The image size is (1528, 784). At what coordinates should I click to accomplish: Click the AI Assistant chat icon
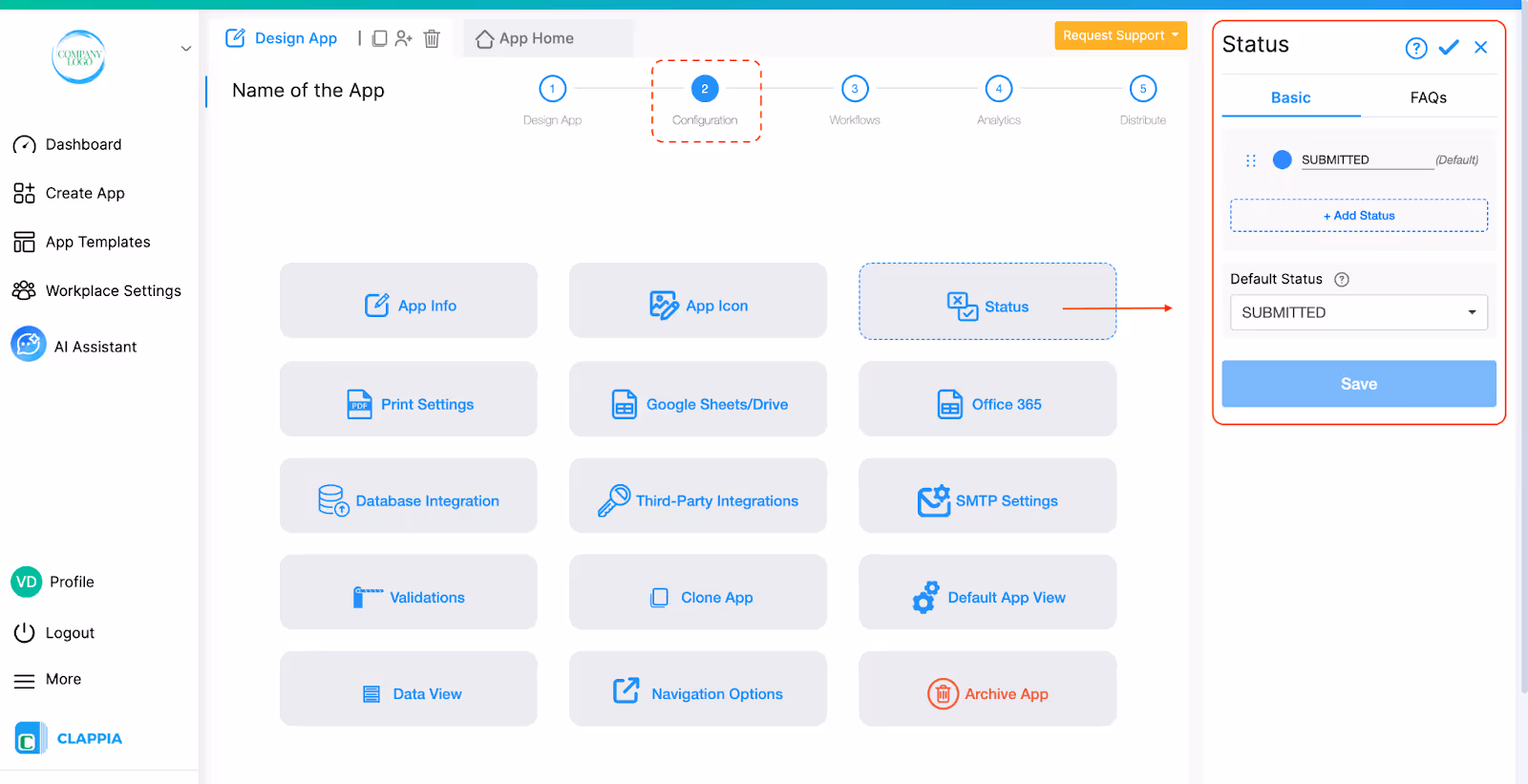pos(29,344)
